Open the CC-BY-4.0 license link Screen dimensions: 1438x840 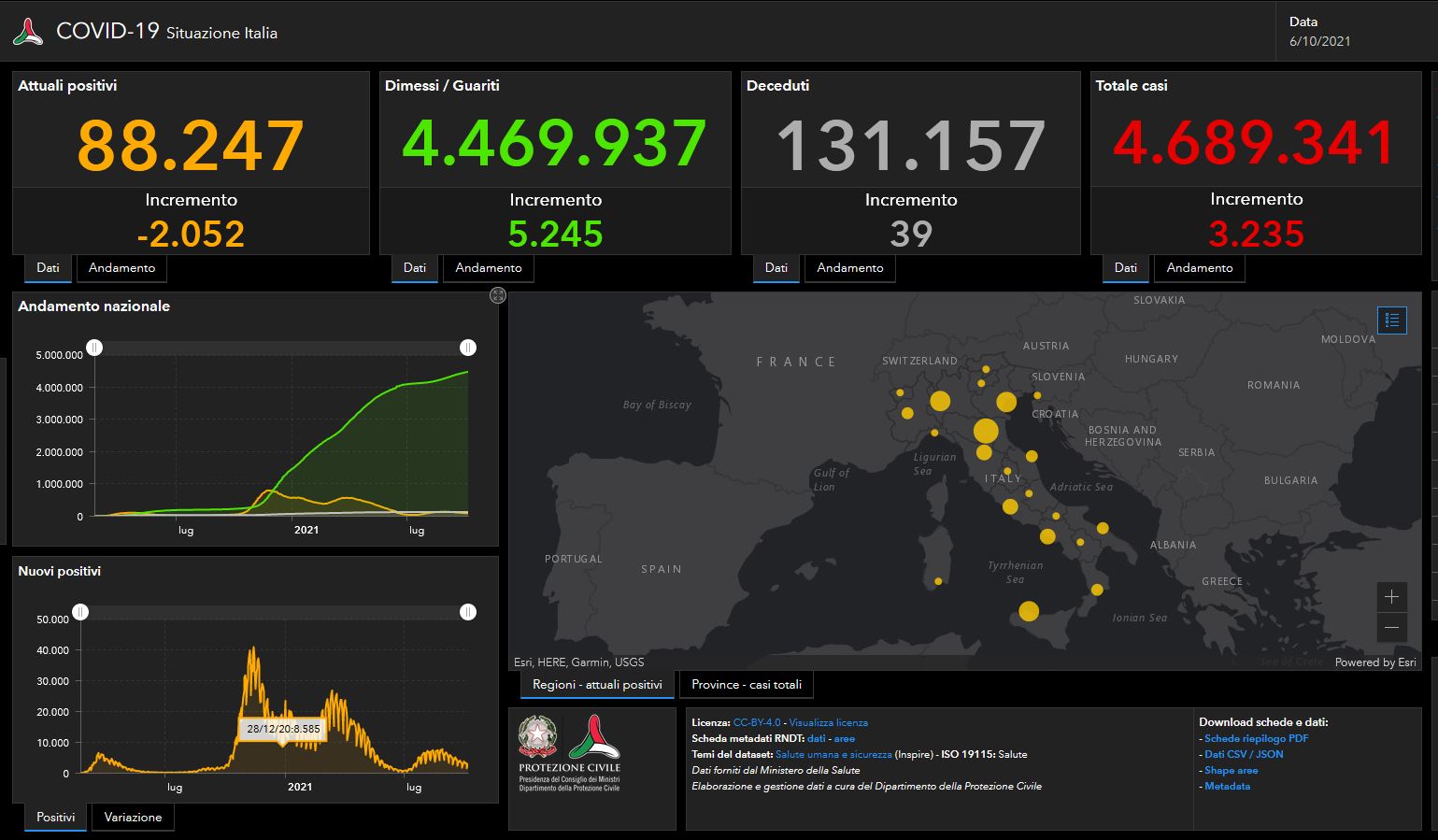click(x=757, y=722)
